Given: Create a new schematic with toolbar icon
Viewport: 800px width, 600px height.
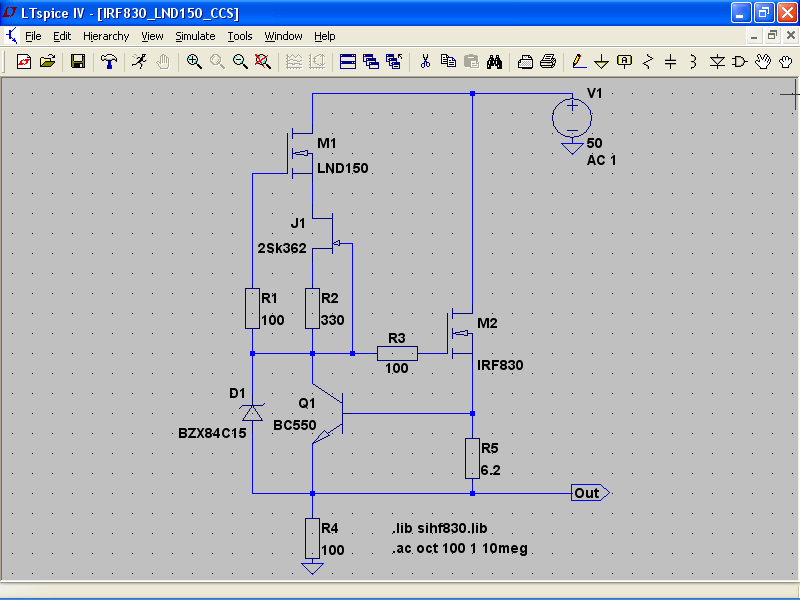Looking at the screenshot, I should pyautogui.click(x=23, y=62).
